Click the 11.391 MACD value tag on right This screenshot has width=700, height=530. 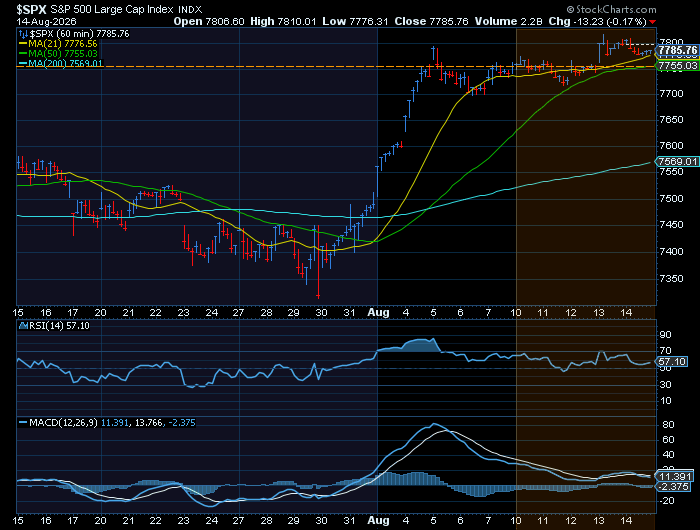(675, 476)
